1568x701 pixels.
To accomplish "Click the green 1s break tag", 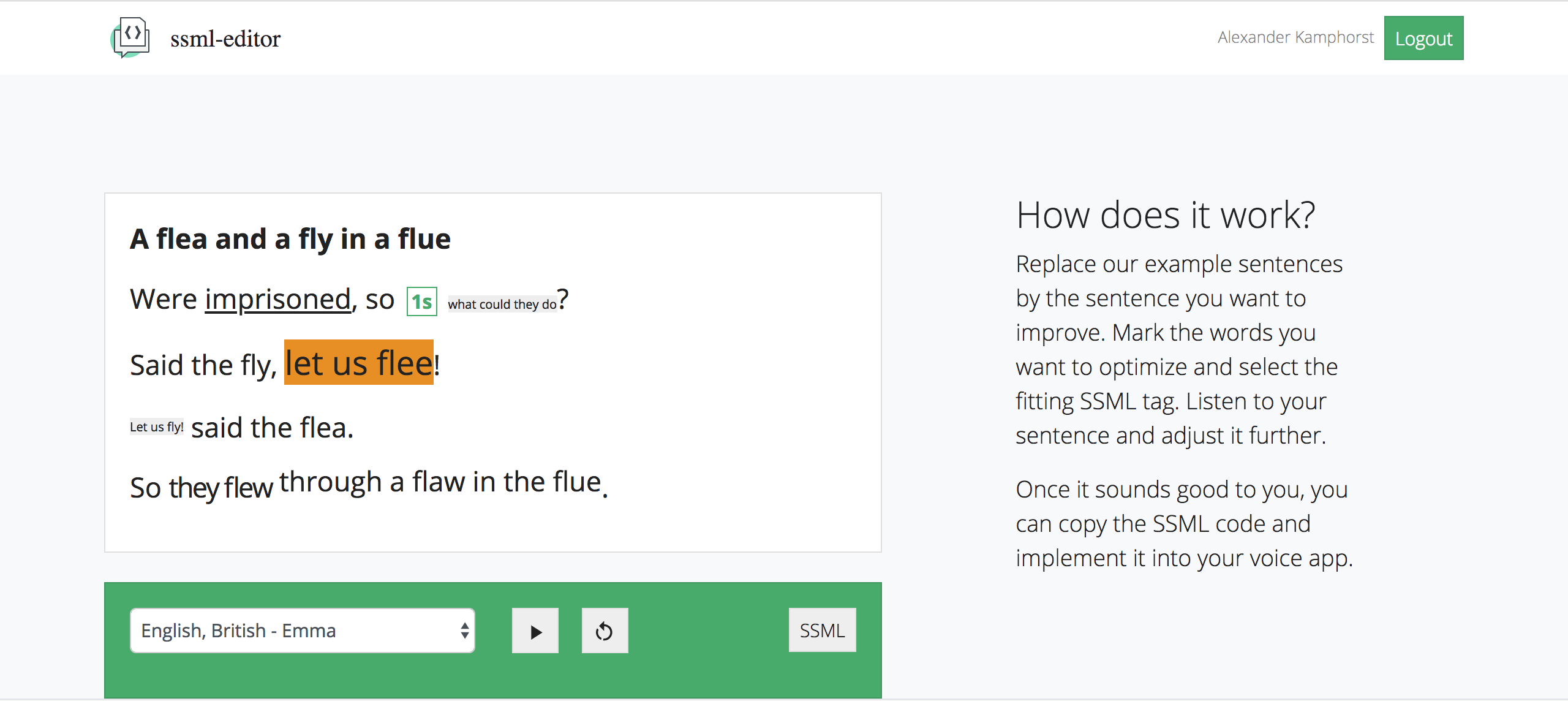I will click(422, 301).
